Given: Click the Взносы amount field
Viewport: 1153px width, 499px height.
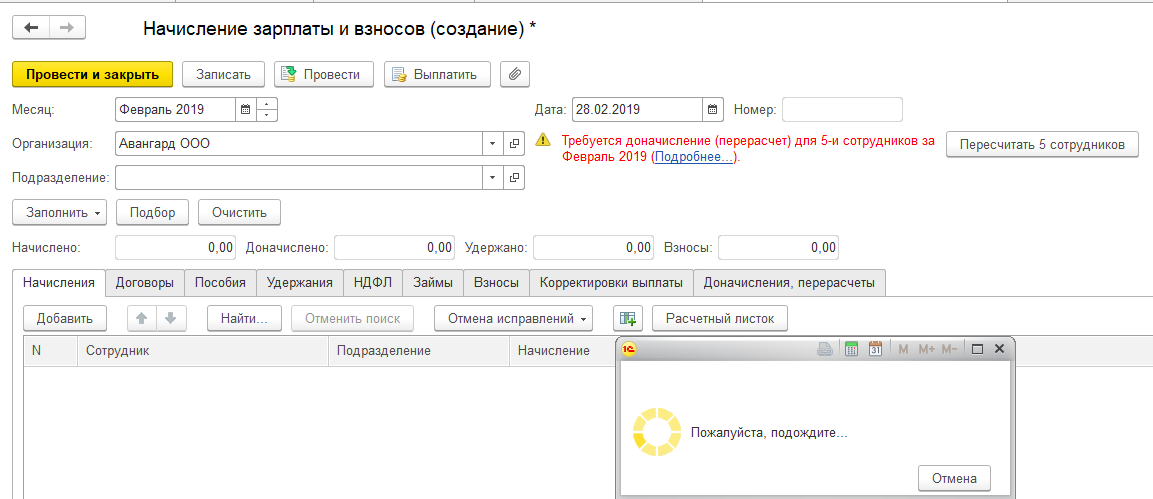Looking at the screenshot, I should click(x=778, y=248).
